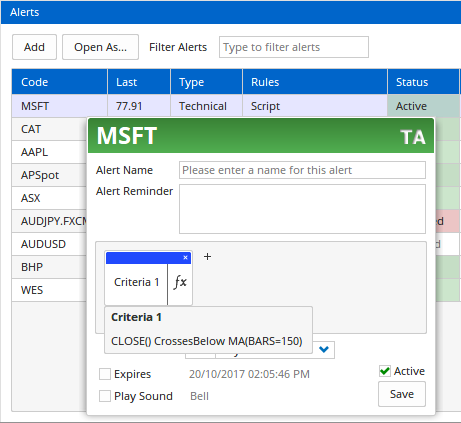Focus the Filter Alerts search box
The height and width of the screenshot is (423, 461).
(x=294, y=47)
